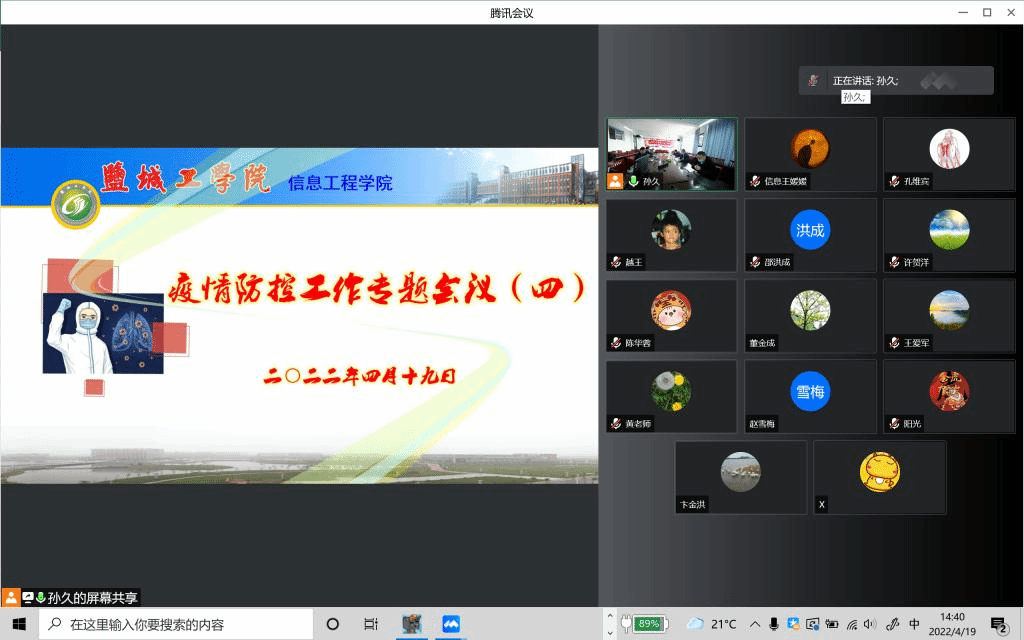Click the pinned game app icon in taskbar
Screen dimensions: 1024x640
pos(411,624)
